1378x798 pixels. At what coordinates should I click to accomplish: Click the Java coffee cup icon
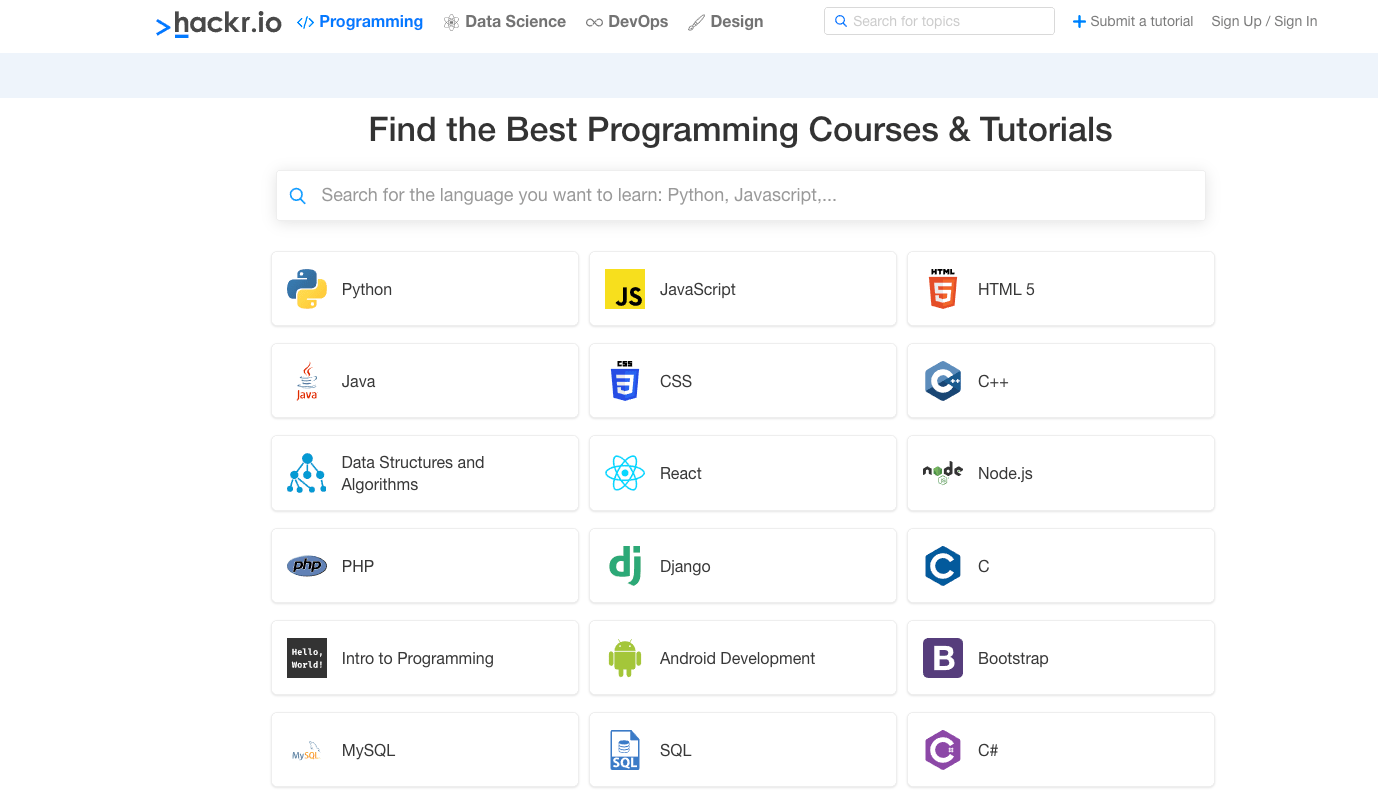(307, 381)
